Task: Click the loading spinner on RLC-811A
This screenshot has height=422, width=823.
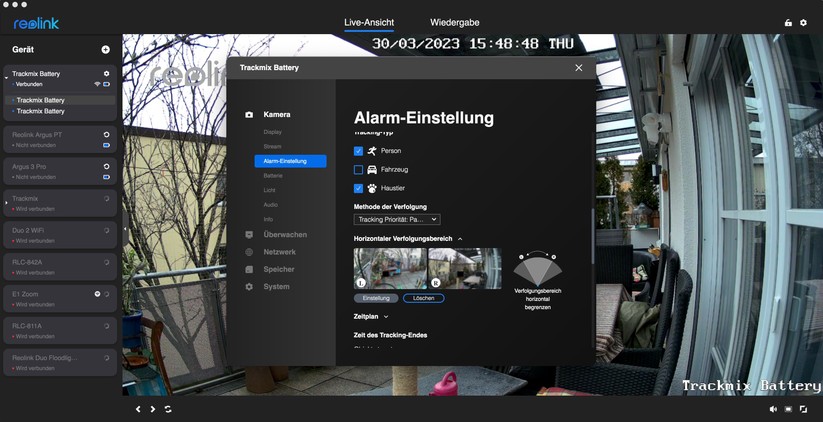Action: coord(107,326)
